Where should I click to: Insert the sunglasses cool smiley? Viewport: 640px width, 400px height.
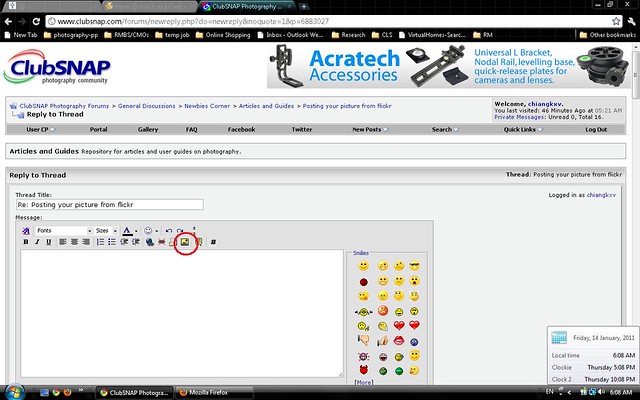(x=414, y=266)
